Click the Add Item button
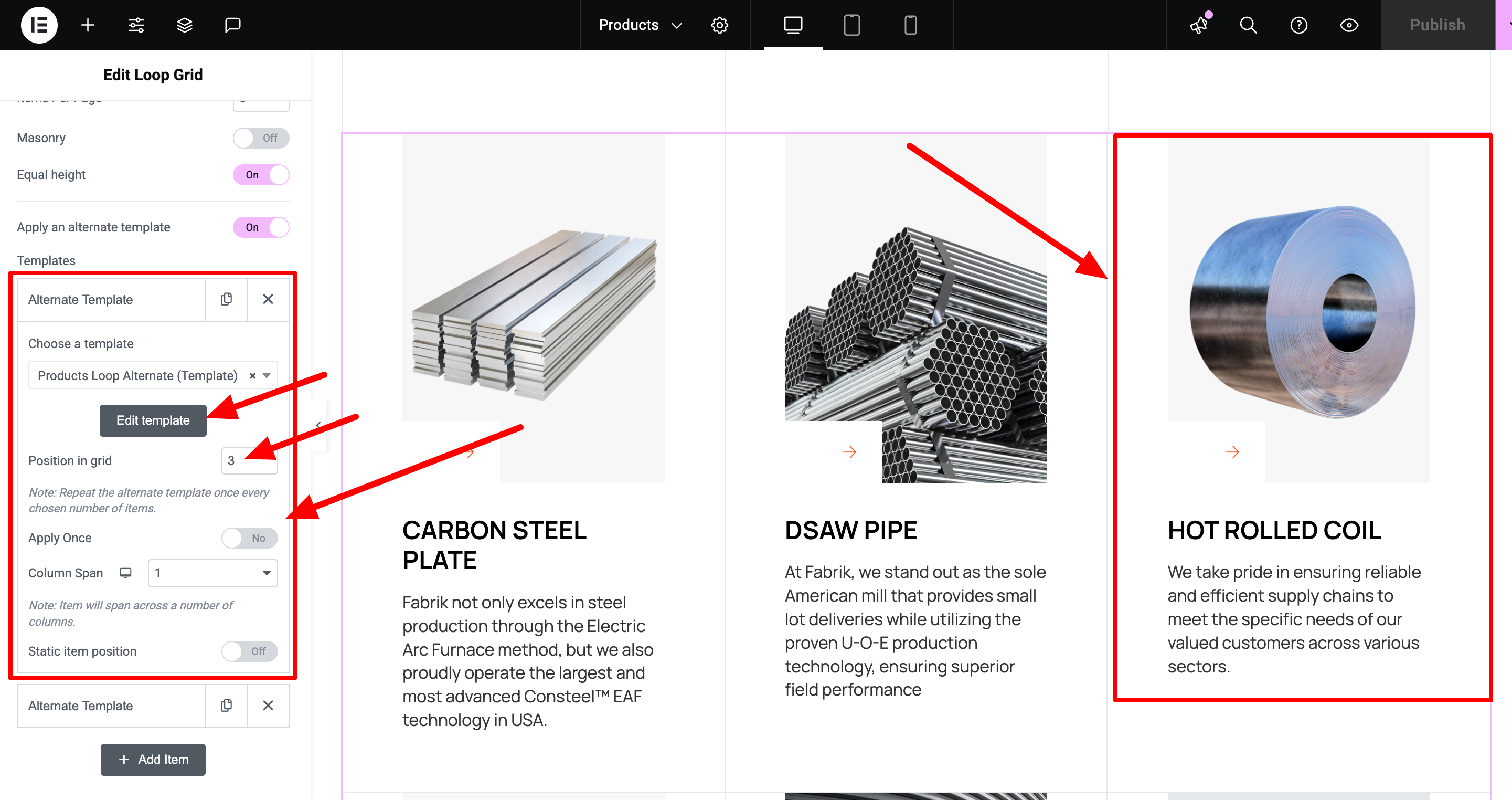Viewport: 1512px width, 800px height. tap(153, 760)
